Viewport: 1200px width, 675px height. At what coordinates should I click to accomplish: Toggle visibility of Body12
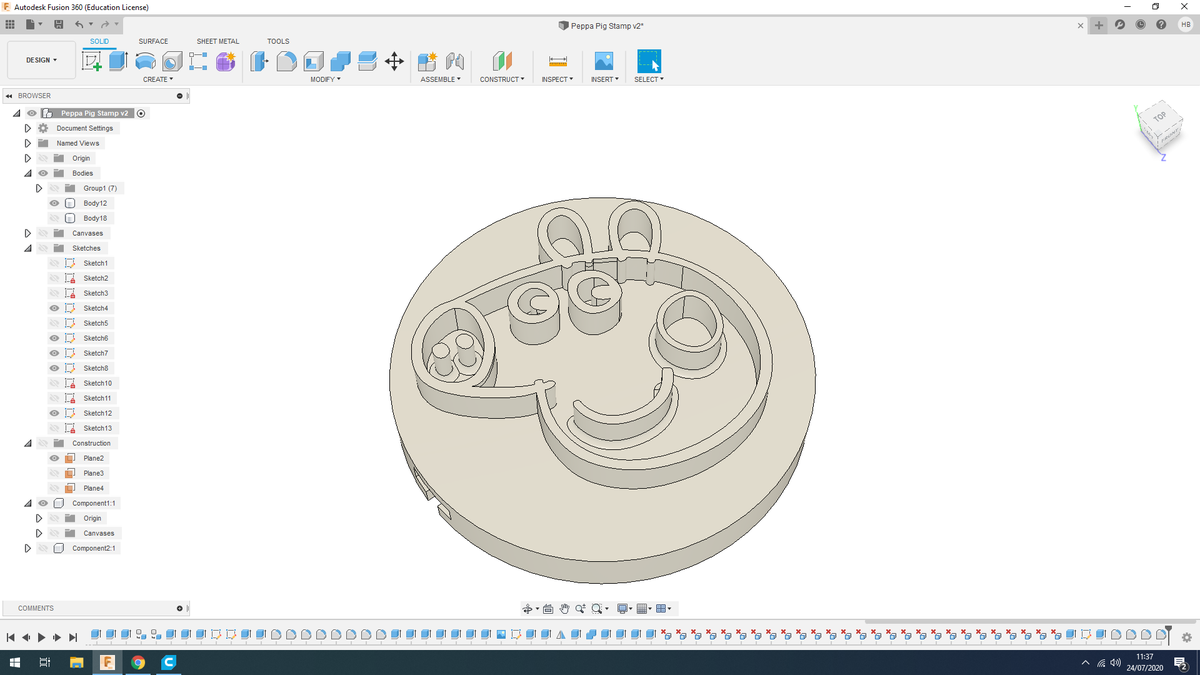[55, 203]
